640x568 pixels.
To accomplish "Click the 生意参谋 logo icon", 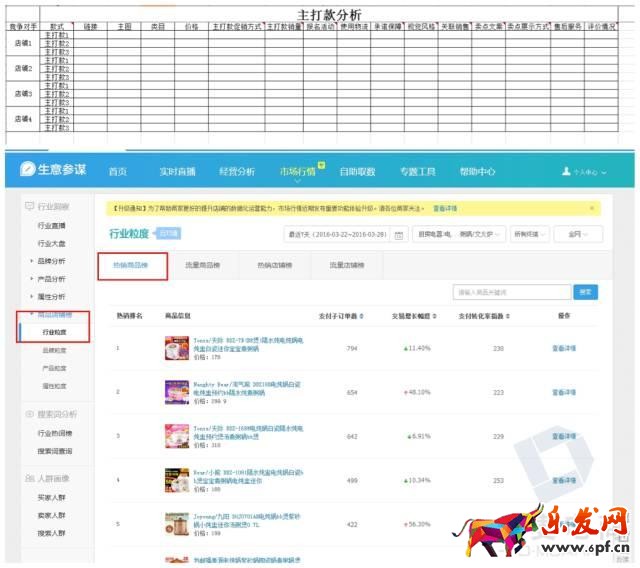I will (x=28, y=171).
